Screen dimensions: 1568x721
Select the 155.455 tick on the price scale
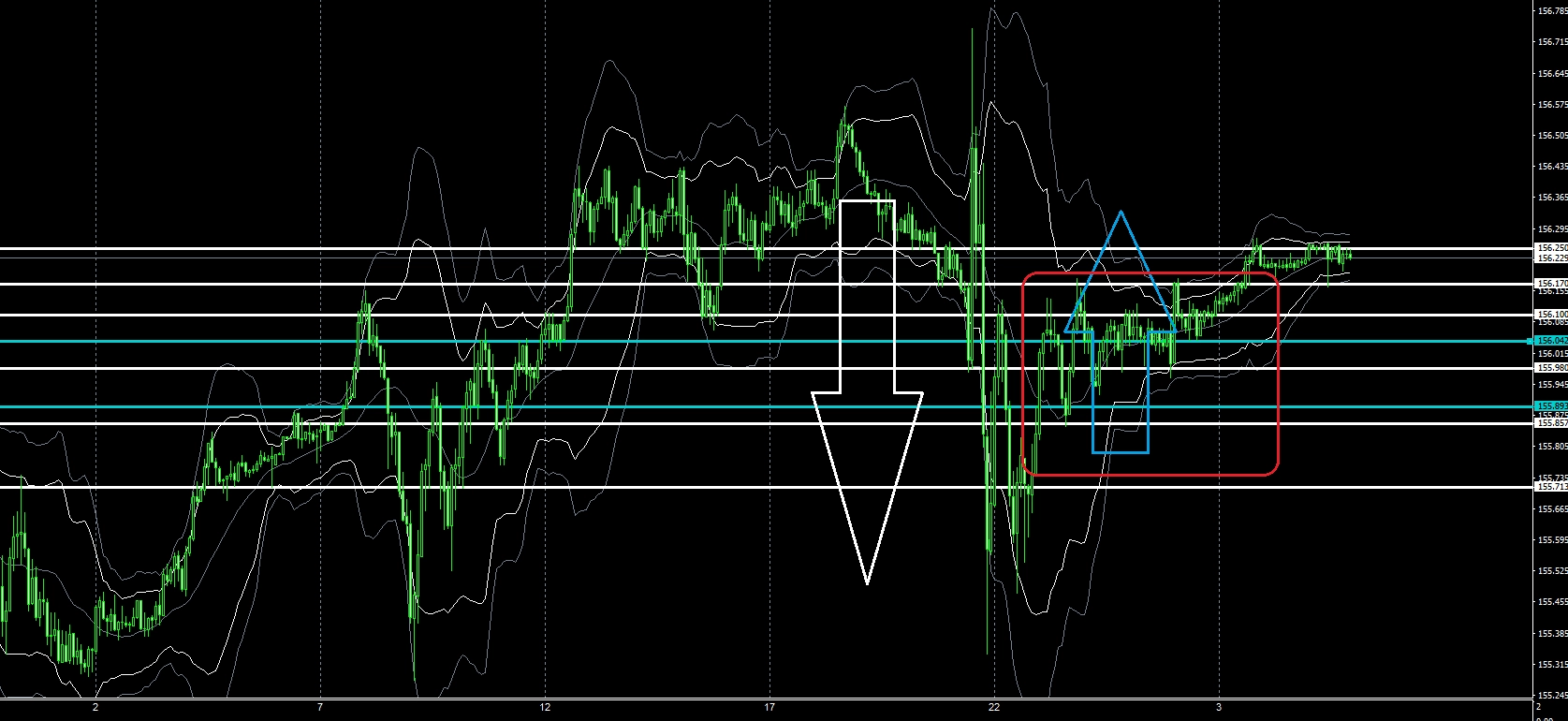pos(1551,602)
